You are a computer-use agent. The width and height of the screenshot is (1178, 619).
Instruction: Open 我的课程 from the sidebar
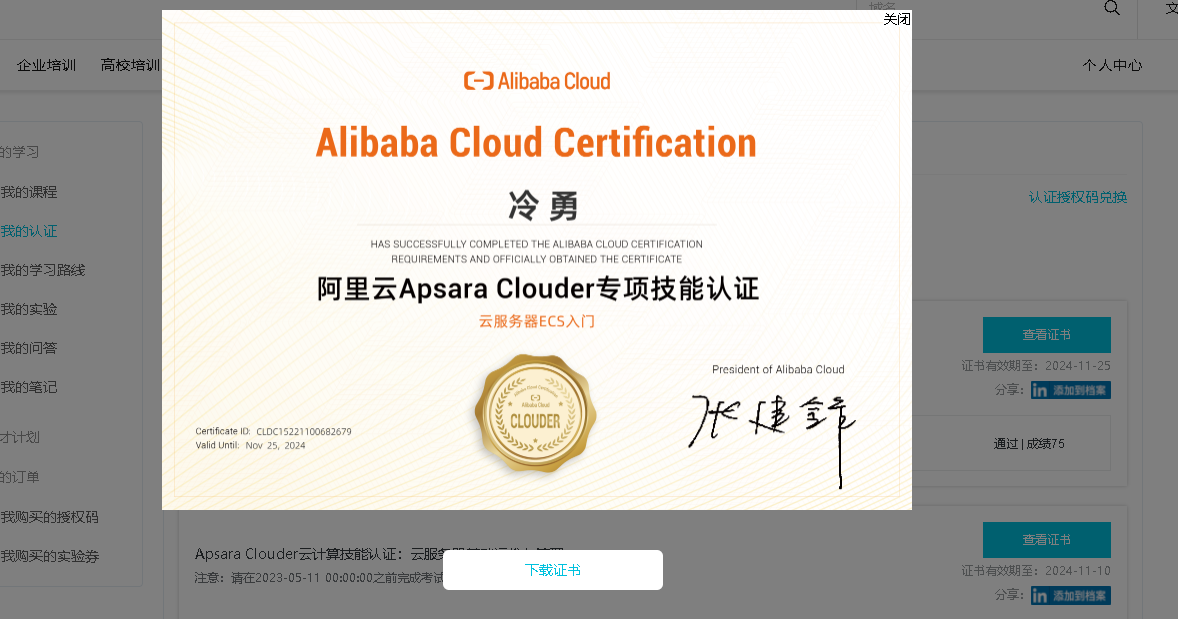click(30, 192)
